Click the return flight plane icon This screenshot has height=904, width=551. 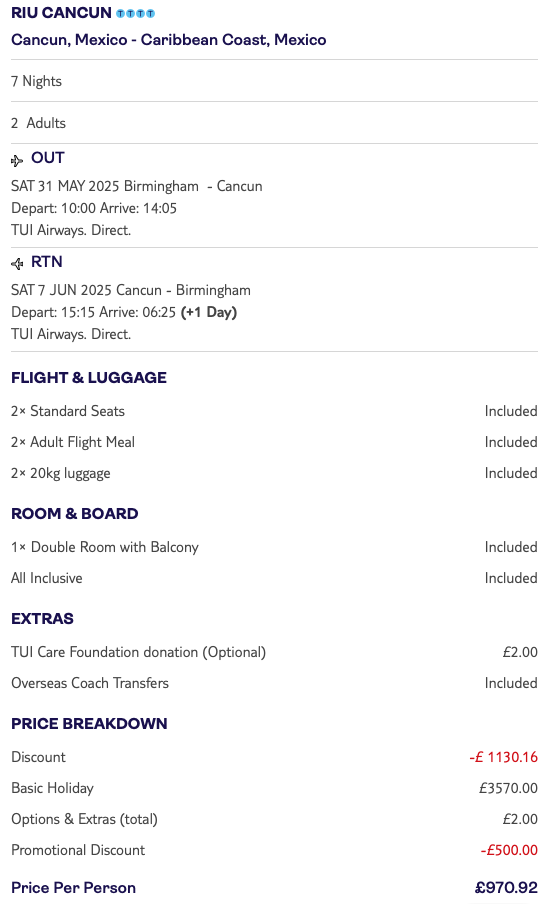pyautogui.click(x=17, y=264)
